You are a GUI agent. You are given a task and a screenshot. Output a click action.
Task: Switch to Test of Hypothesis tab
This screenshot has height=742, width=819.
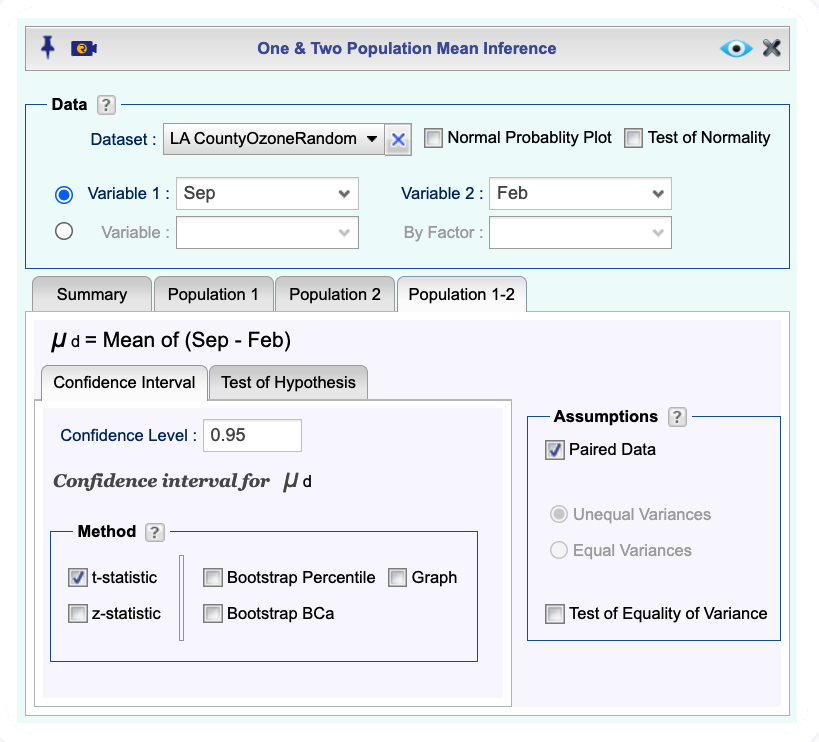[x=288, y=383]
